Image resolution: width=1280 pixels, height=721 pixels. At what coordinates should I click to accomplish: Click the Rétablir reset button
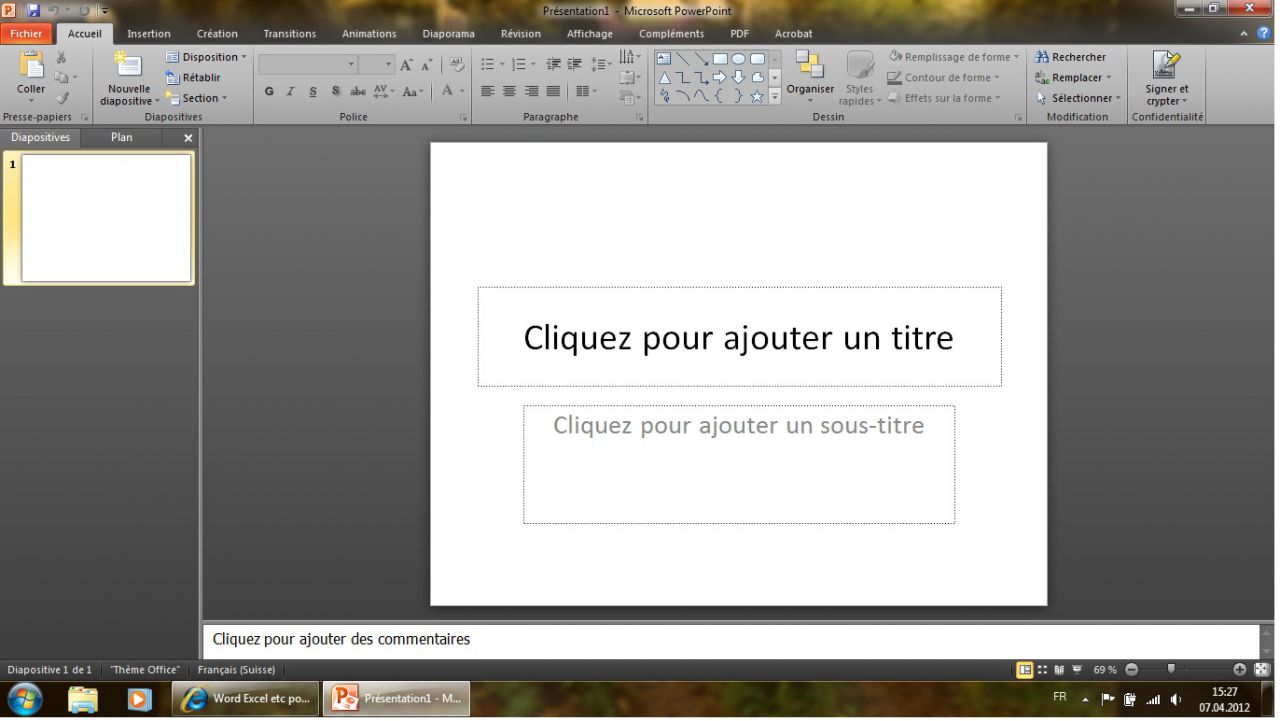point(193,78)
